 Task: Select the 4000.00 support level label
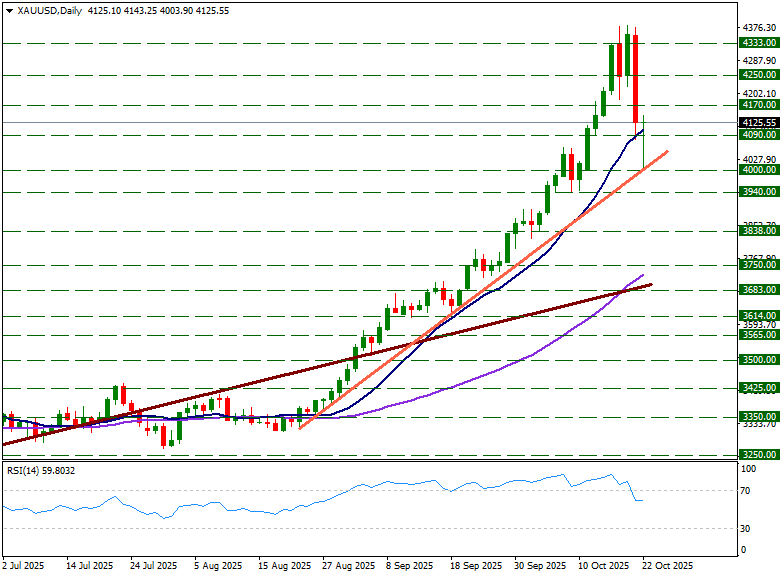click(759, 170)
